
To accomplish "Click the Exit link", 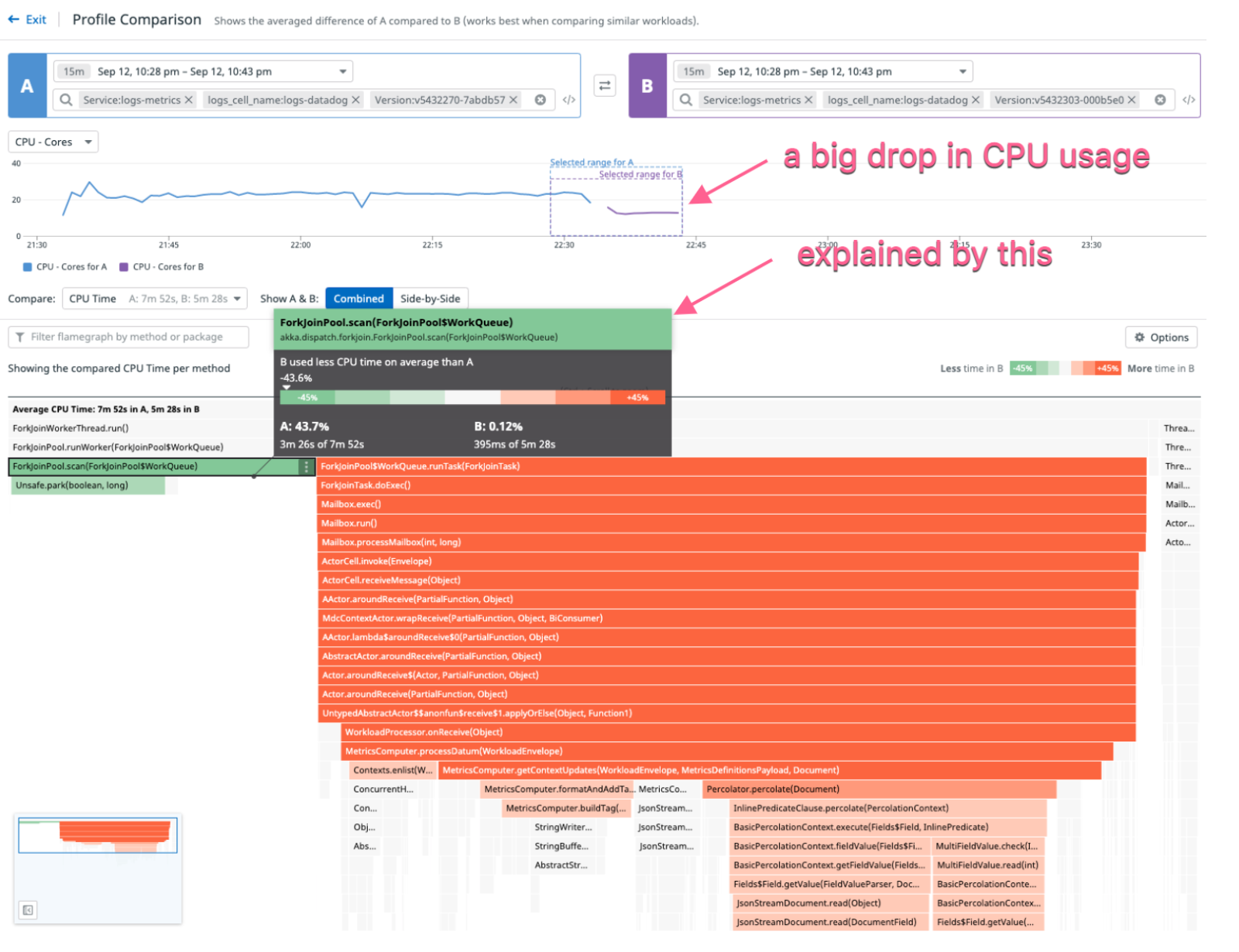I will (x=29, y=20).
